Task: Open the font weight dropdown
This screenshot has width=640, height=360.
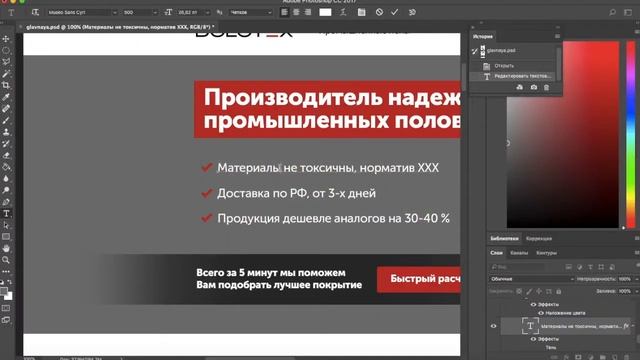Action: click(x=140, y=13)
